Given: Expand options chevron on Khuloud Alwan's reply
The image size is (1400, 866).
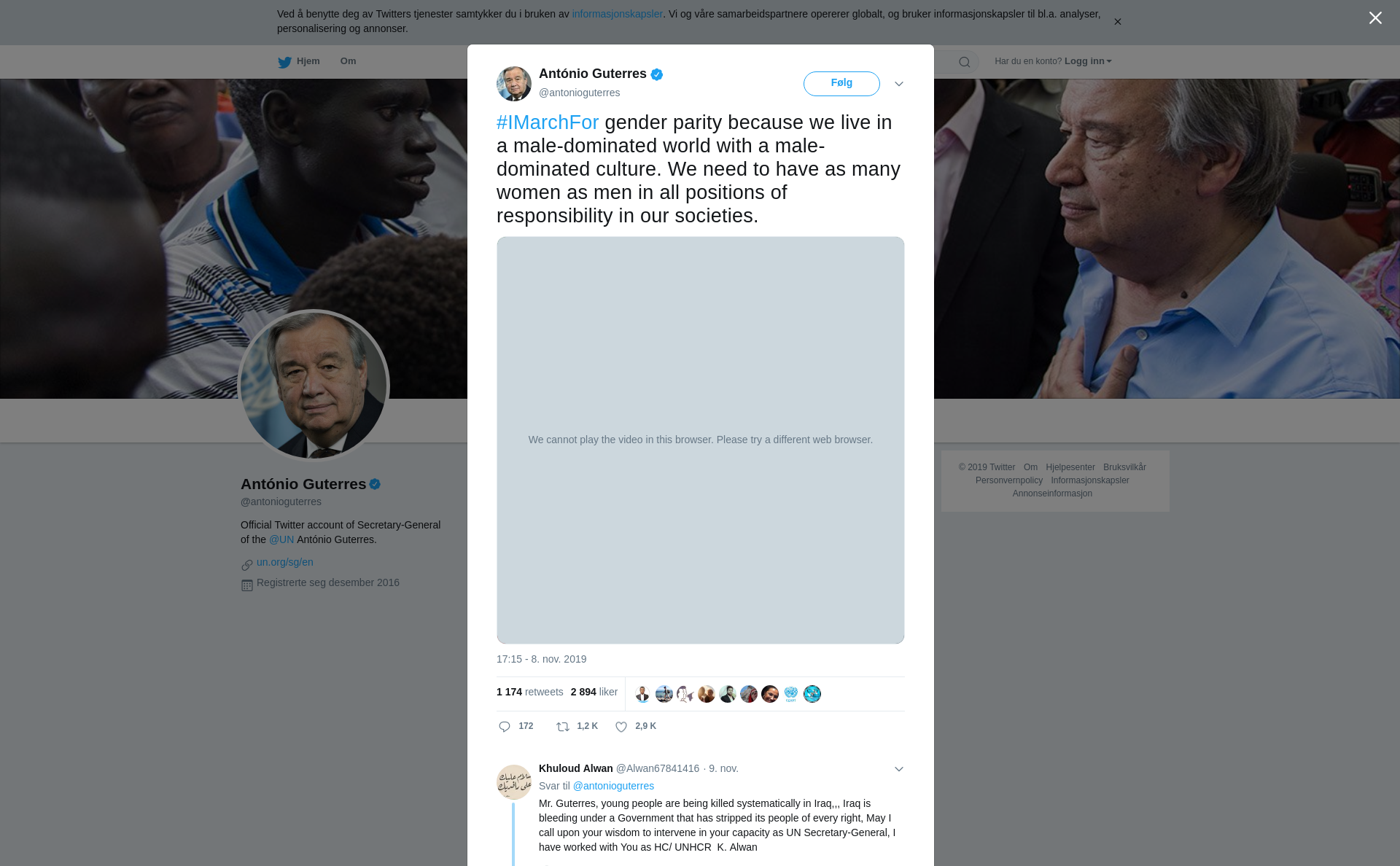Looking at the screenshot, I should pyautogui.click(x=899, y=769).
